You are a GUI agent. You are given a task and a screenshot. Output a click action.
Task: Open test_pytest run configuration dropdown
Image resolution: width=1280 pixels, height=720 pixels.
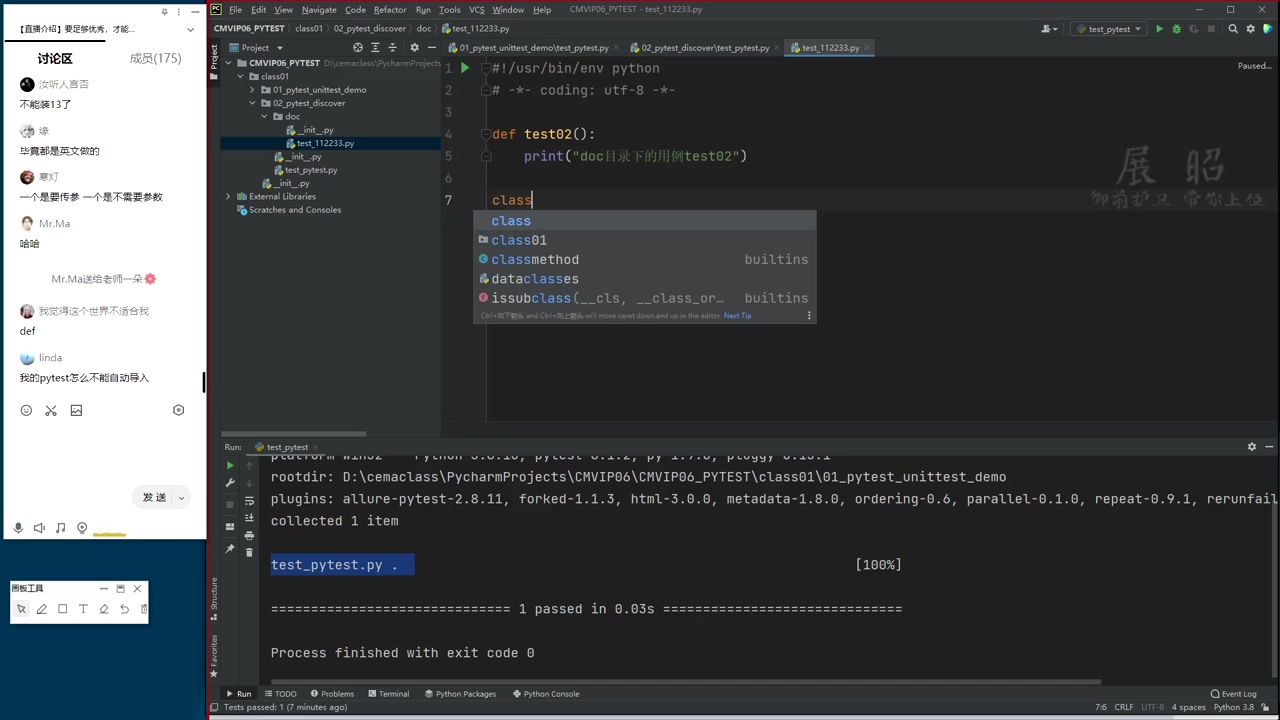click(x=1110, y=29)
